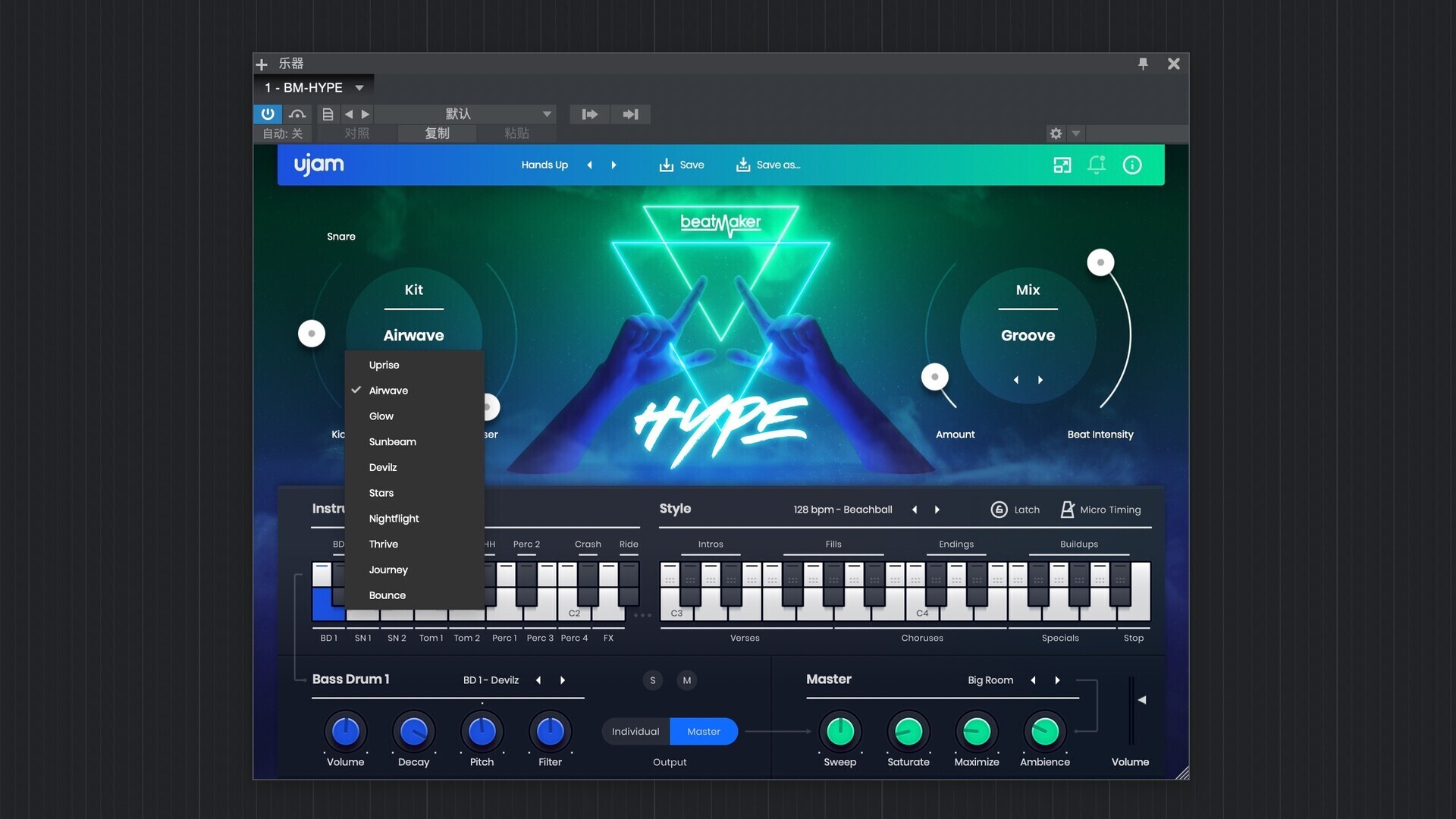This screenshot has height=819, width=1456.
Task: Click the Decay knob
Action: tap(414, 732)
